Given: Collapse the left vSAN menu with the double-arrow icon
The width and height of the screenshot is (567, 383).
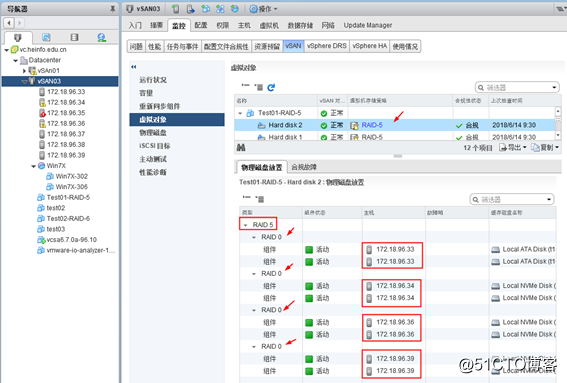Looking at the screenshot, I should point(134,67).
